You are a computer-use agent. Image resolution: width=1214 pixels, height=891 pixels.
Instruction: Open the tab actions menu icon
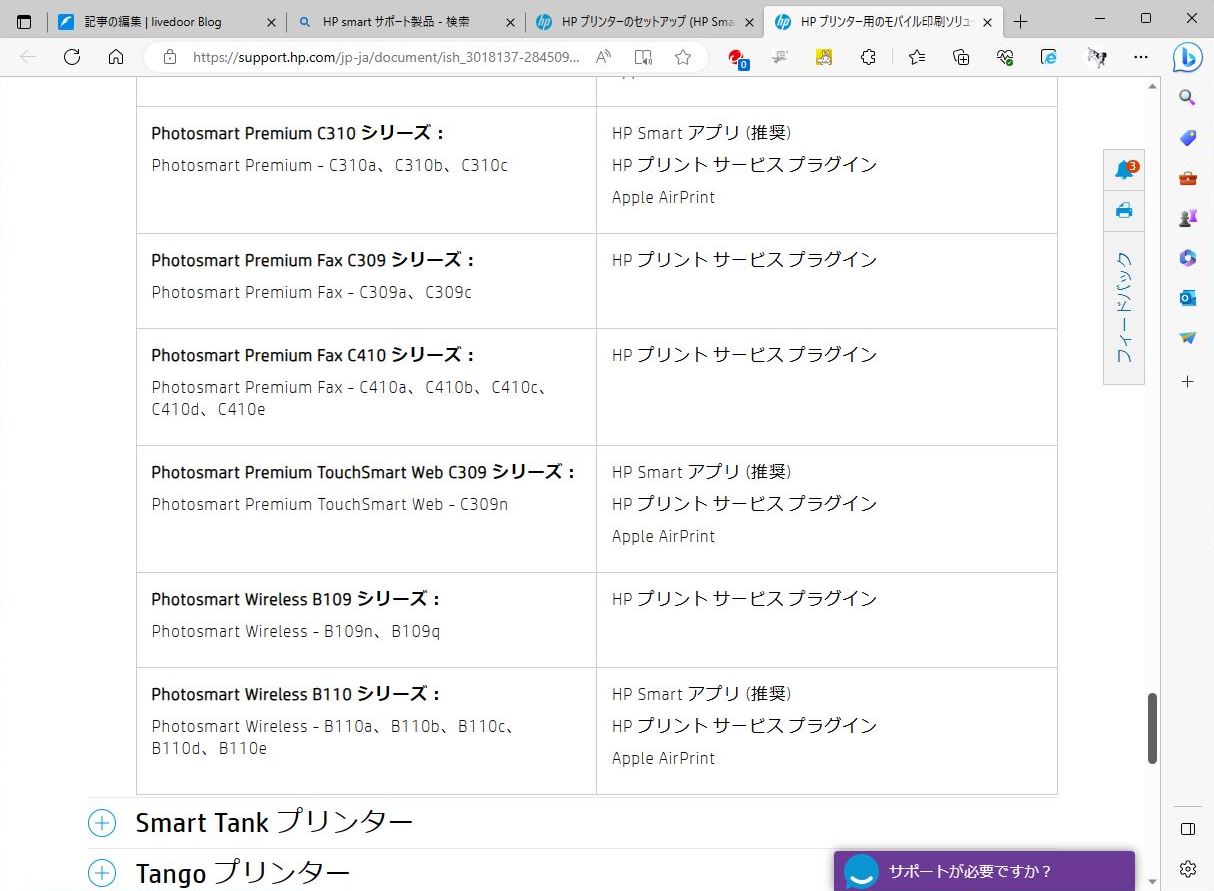pyautogui.click(x=24, y=21)
